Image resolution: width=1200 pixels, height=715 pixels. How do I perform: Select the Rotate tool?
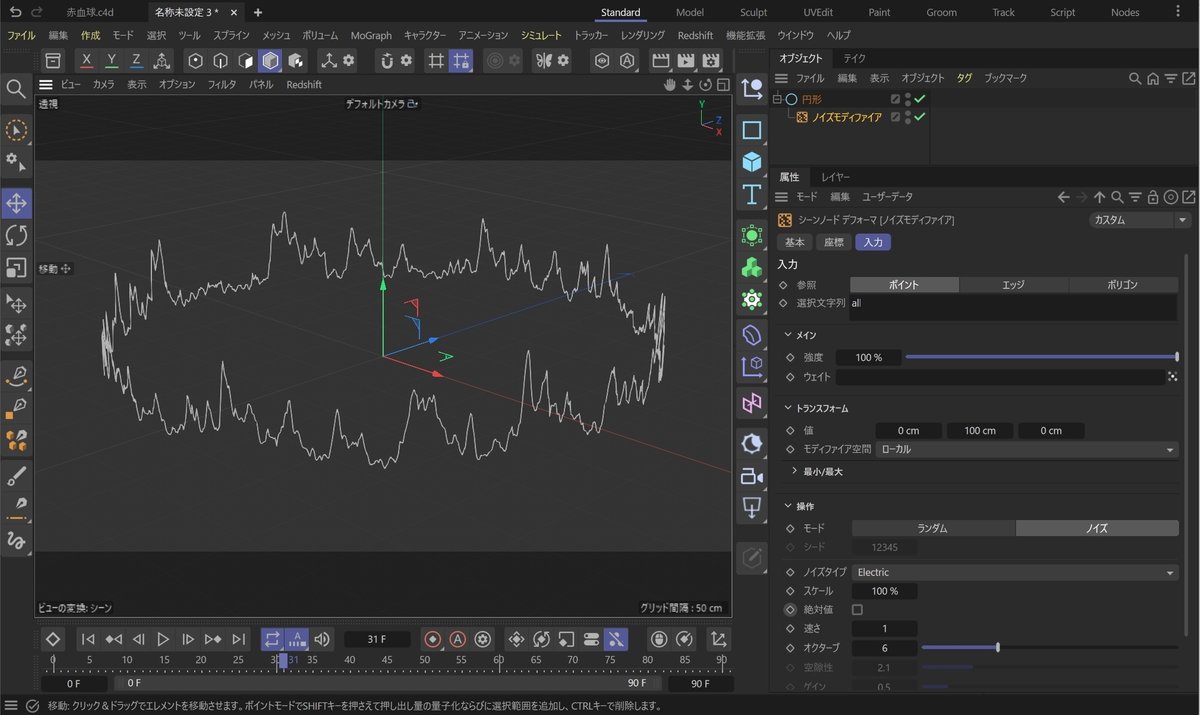click(x=16, y=236)
